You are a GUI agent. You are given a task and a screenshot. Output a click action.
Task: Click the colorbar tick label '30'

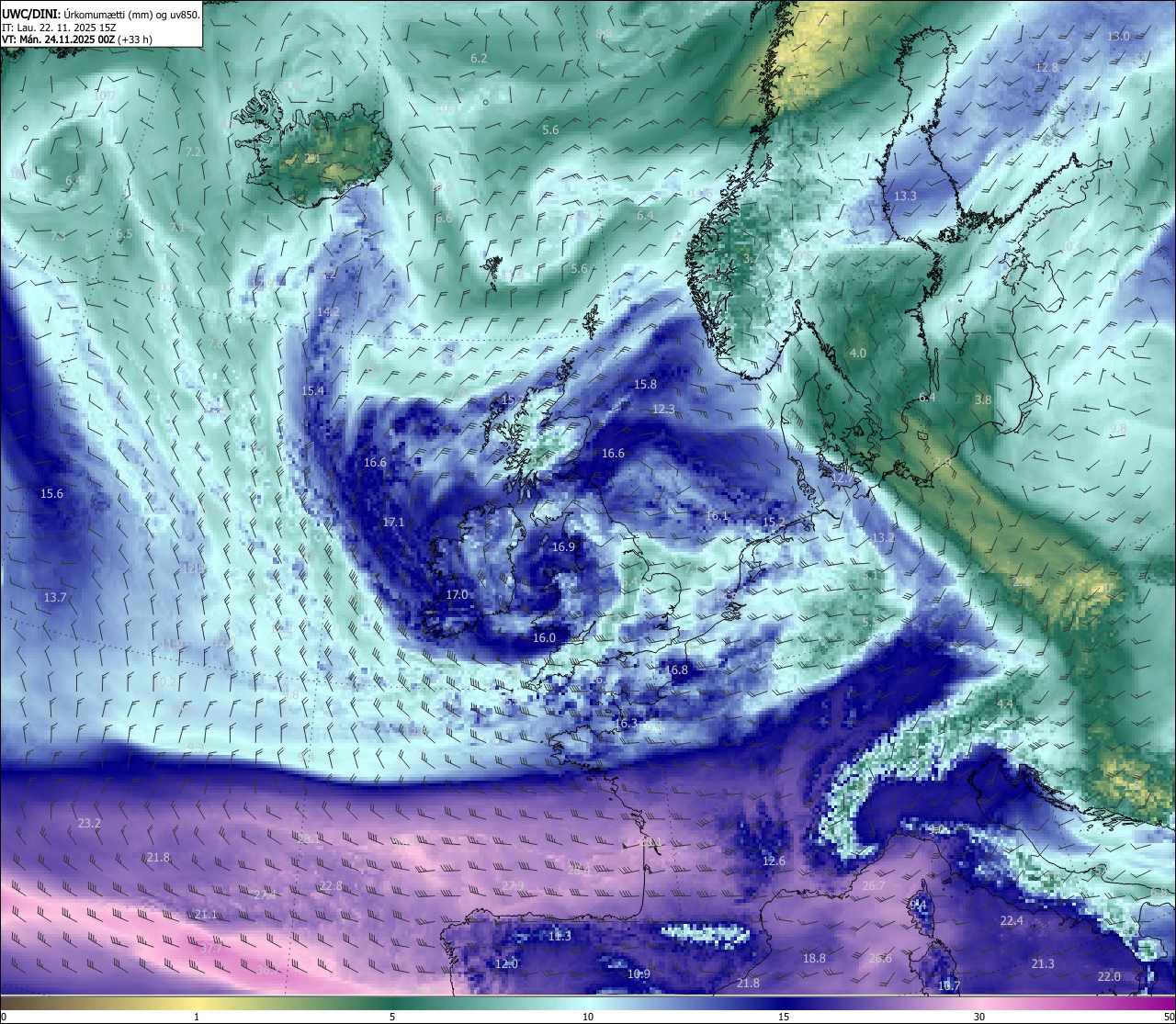[x=979, y=1017]
